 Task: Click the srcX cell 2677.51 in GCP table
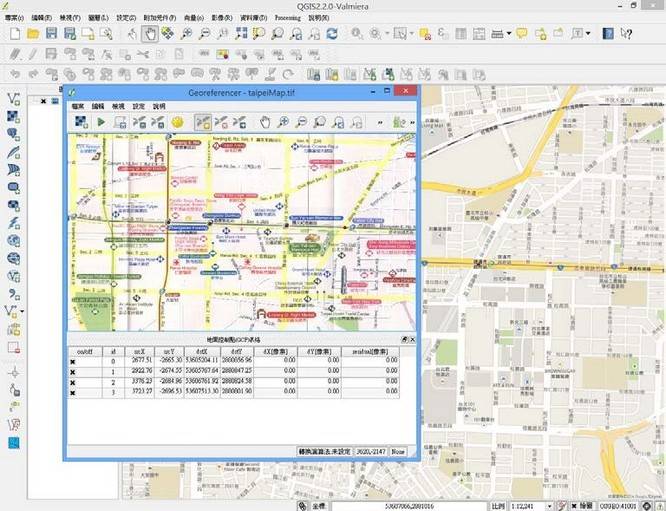[139, 360]
